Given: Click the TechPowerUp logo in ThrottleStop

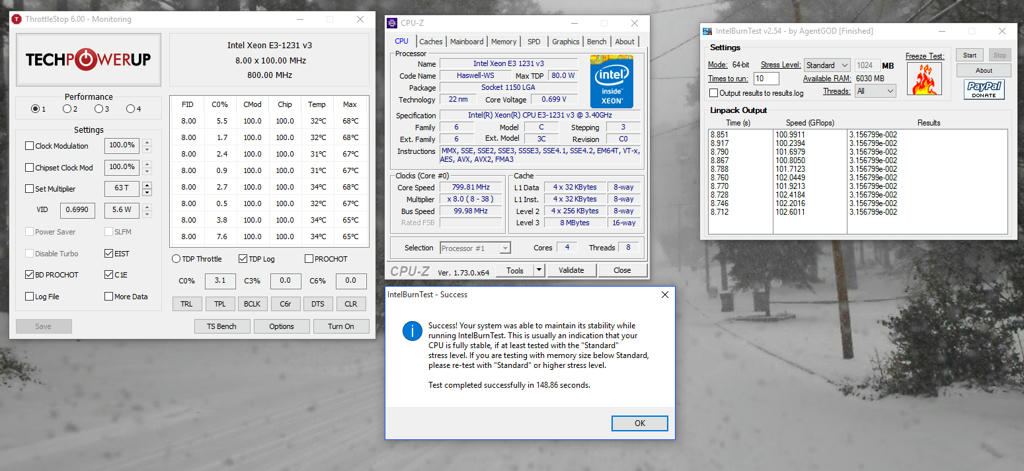Looking at the screenshot, I should (x=88, y=60).
